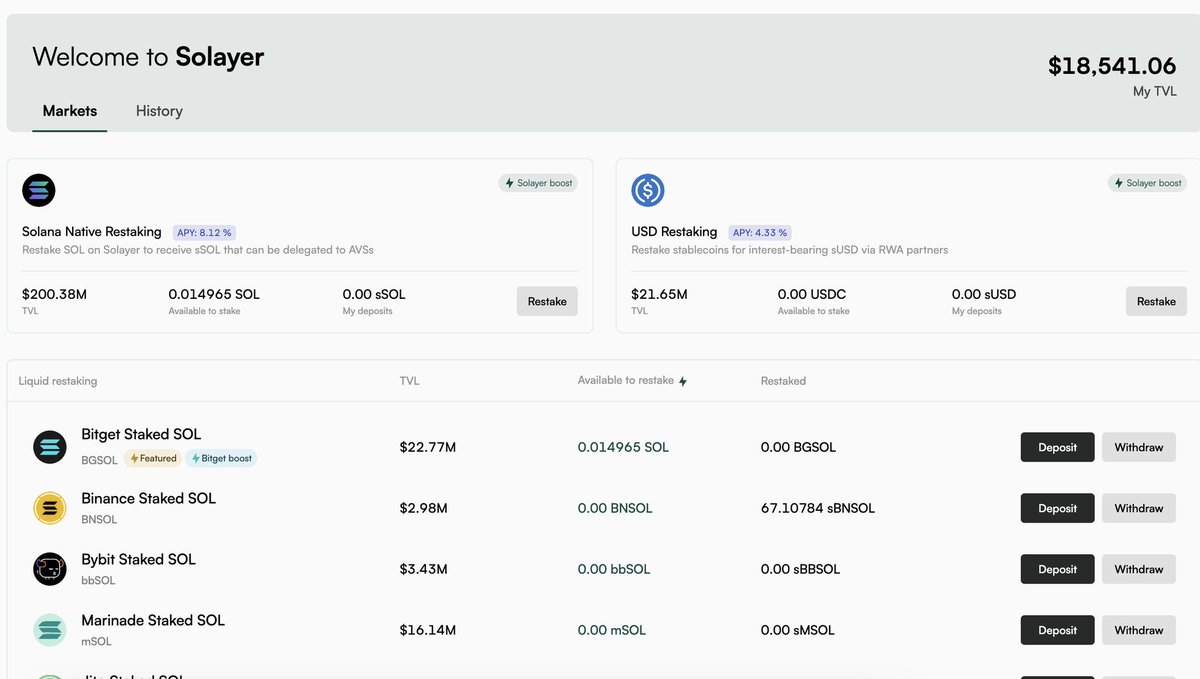Image resolution: width=1200 pixels, height=679 pixels.
Task: Click the USDC coin icon in USD Restaking card
Action: (x=648, y=190)
